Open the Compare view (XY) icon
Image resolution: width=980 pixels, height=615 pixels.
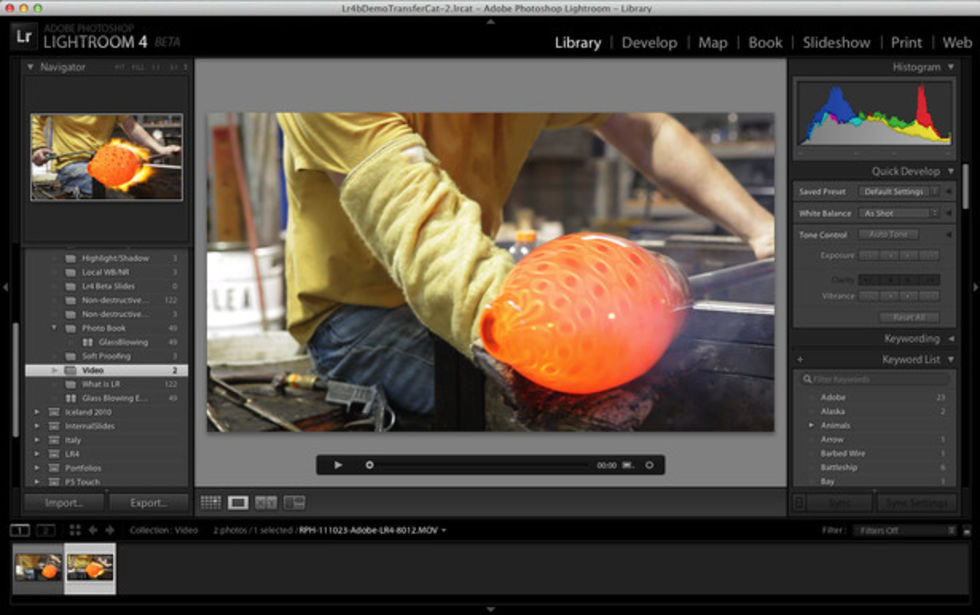266,503
